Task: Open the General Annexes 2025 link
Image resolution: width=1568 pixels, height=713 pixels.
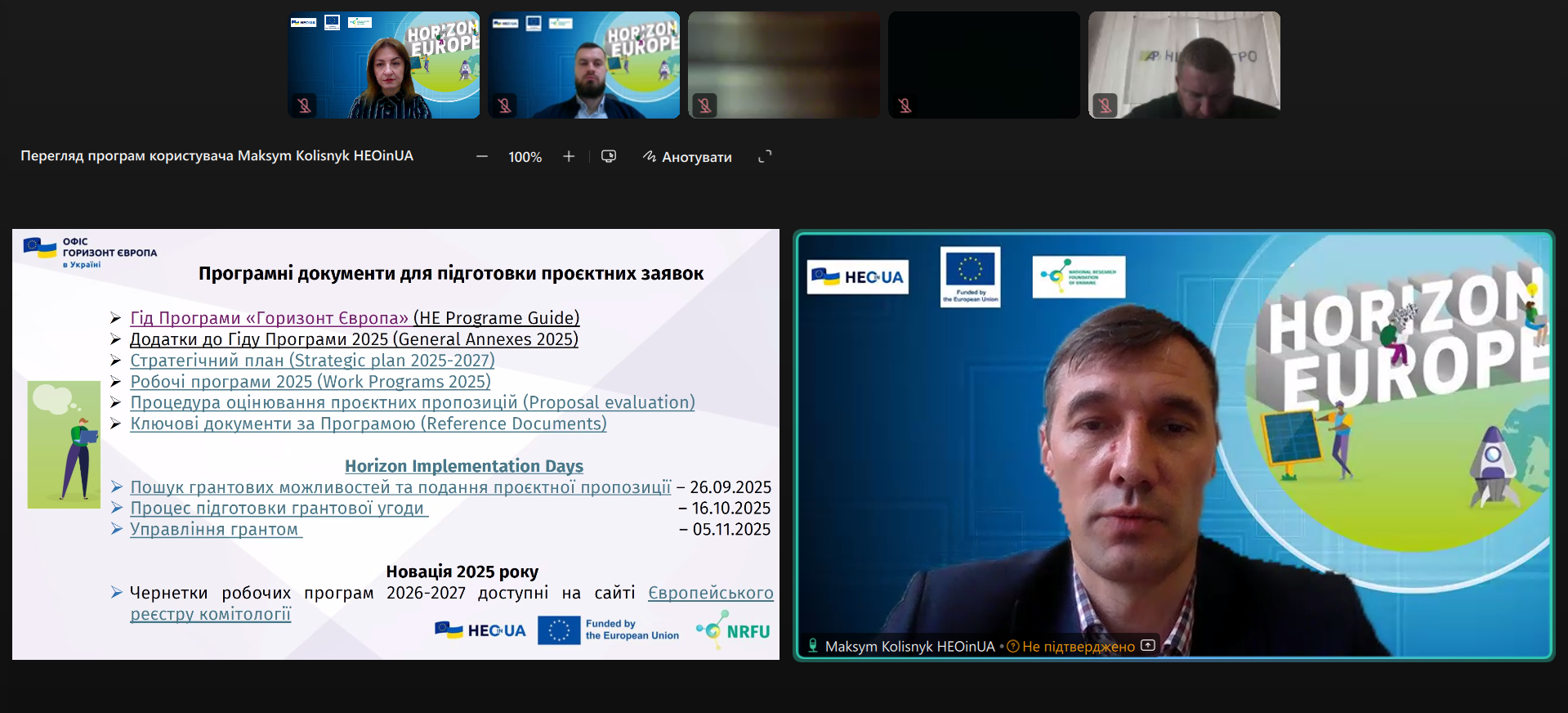Action: point(354,339)
